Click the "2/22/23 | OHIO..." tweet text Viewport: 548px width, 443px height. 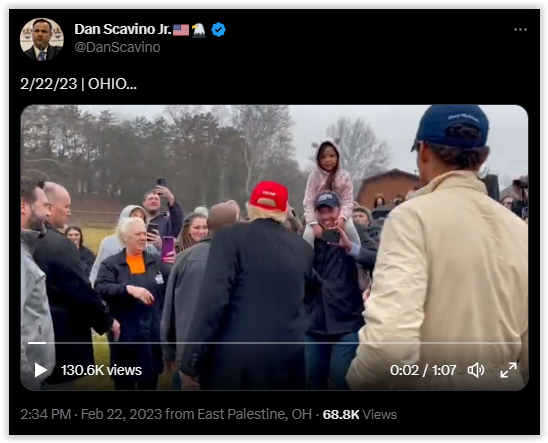click(x=78, y=84)
